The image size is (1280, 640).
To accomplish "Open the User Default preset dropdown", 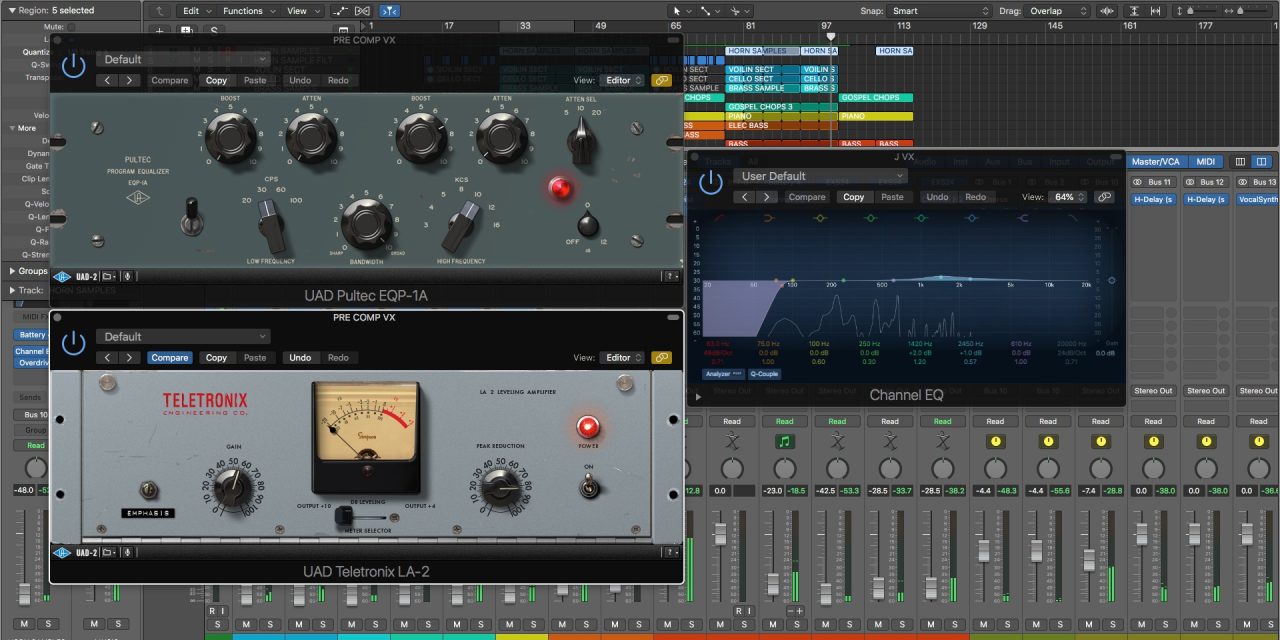I will pos(820,176).
